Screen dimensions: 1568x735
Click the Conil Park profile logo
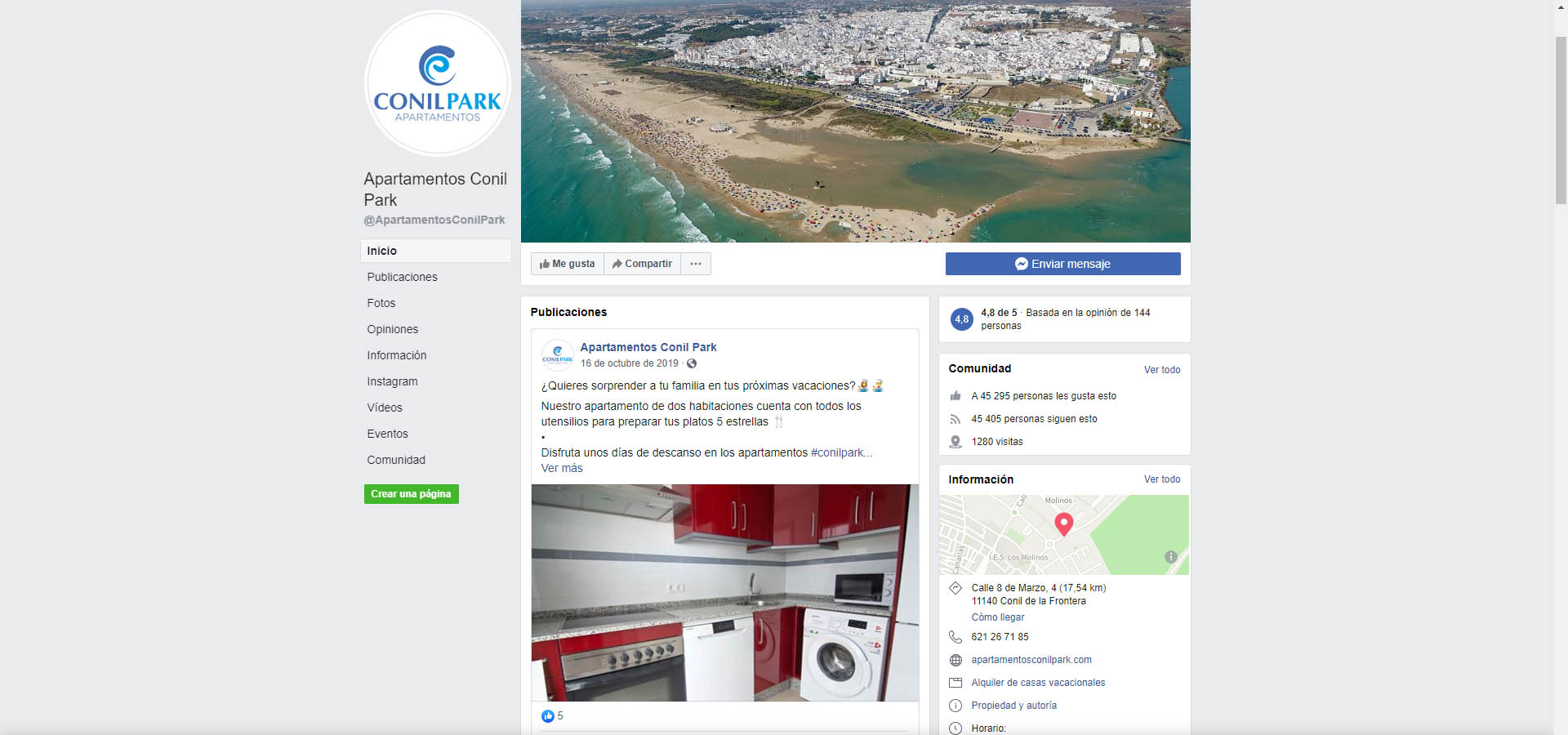pos(437,83)
